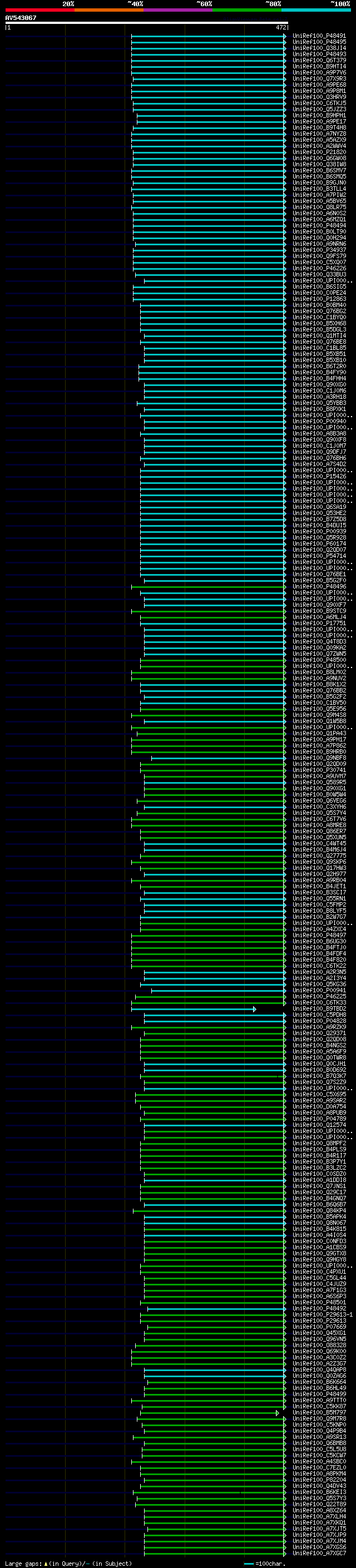The height and width of the screenshot is (1568, 356).
Task: Select hit label UniRef100_Q55RN1
Action: pyautogui.click(x=319, y=898)
